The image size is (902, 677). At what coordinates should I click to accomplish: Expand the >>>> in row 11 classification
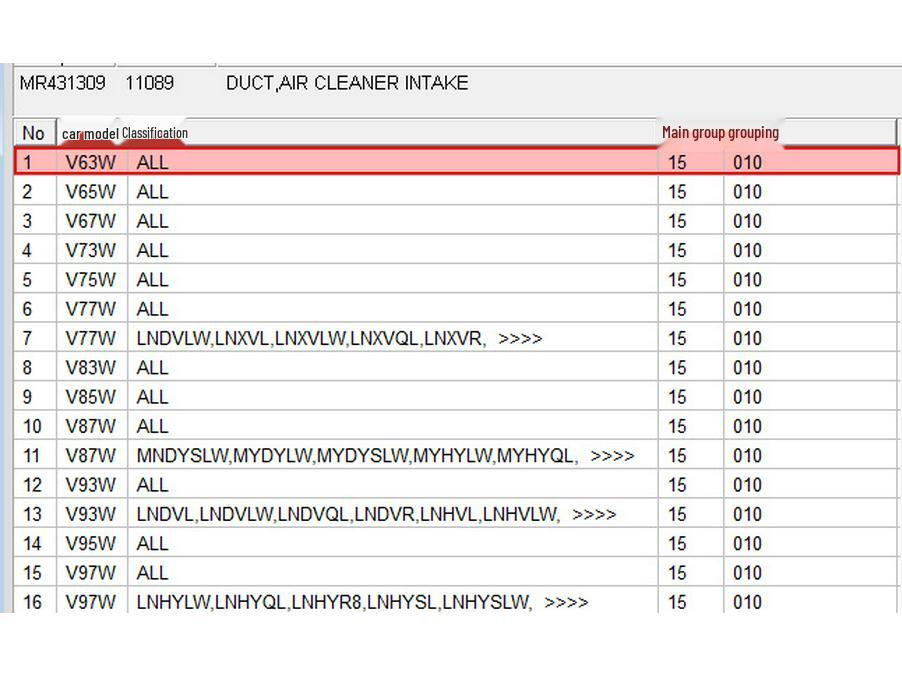point(612,456)
